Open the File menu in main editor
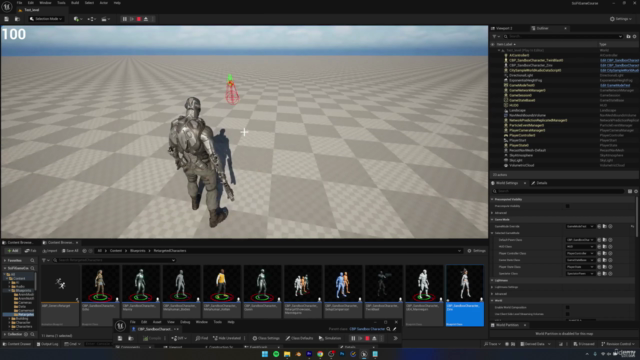This screenshot has height=360, width=640. pos(19,3)
